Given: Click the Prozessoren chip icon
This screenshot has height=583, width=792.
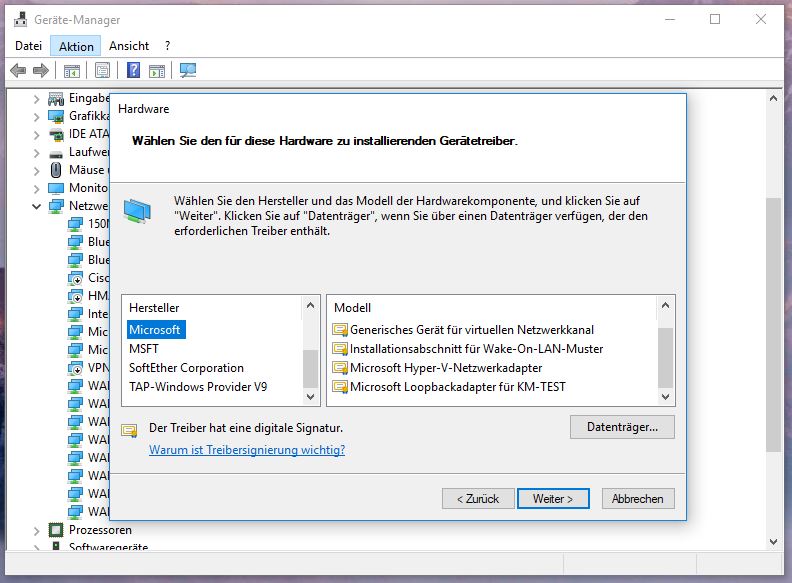Looking at the screenshot, I should 56,530.
